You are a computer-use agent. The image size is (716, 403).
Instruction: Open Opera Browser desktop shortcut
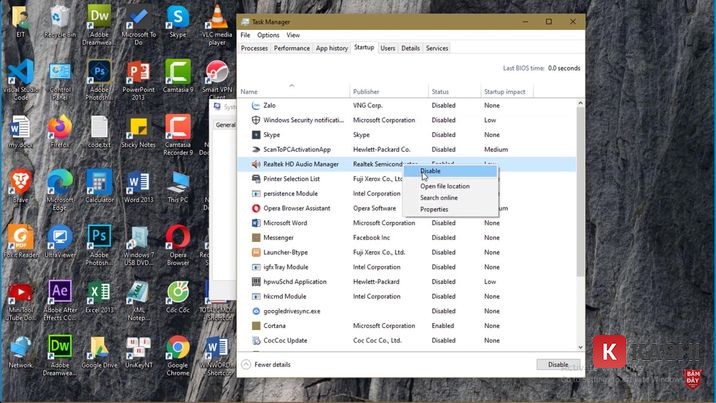(x=178, y=246)
